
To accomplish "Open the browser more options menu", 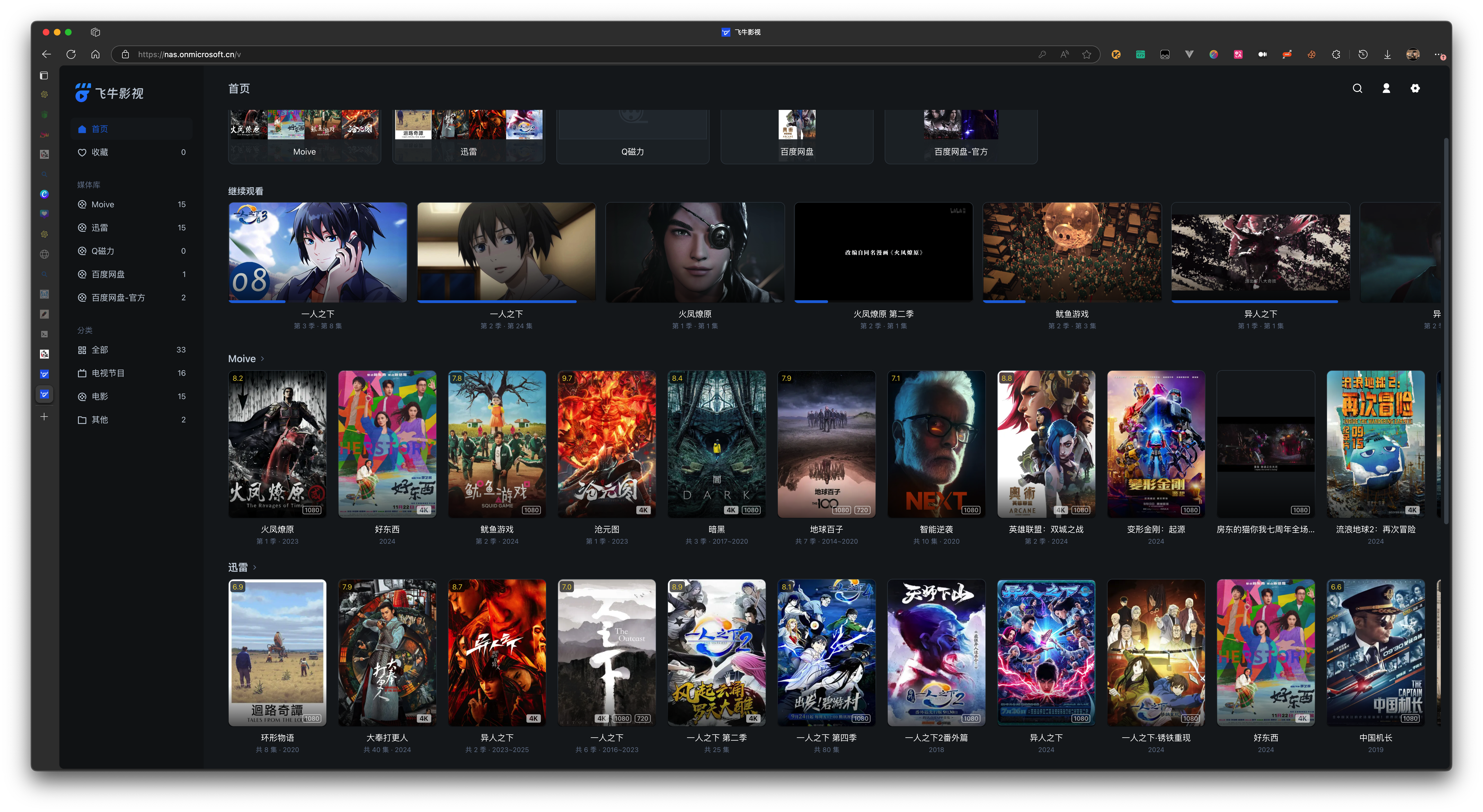I will (x=1438, y=54).
